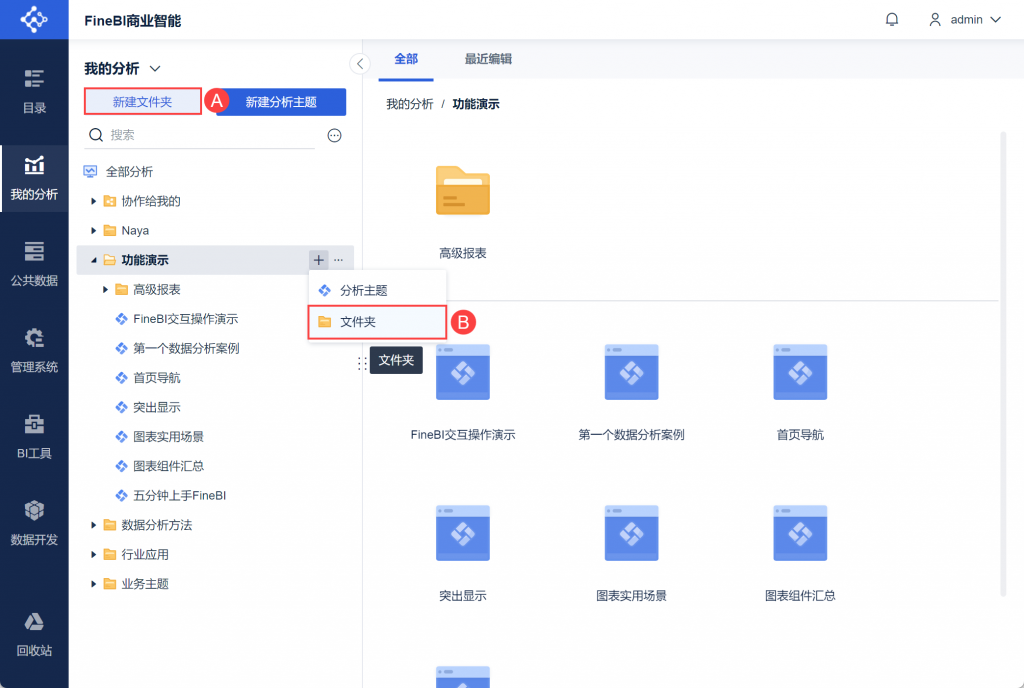Click 我的分析 breadcrumb link
Image resolution: width=1024 pixels, height=688 pixels.
tap(409, 104)
